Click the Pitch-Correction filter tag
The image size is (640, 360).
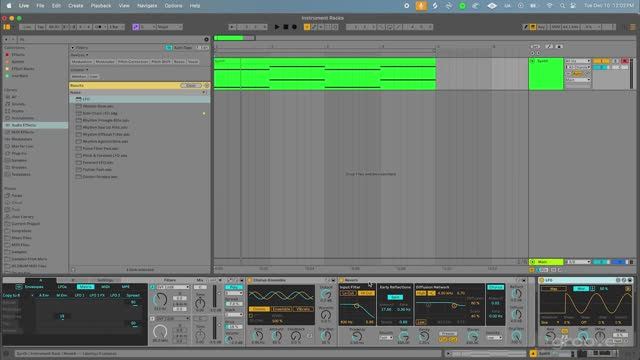tap(133, 62)
